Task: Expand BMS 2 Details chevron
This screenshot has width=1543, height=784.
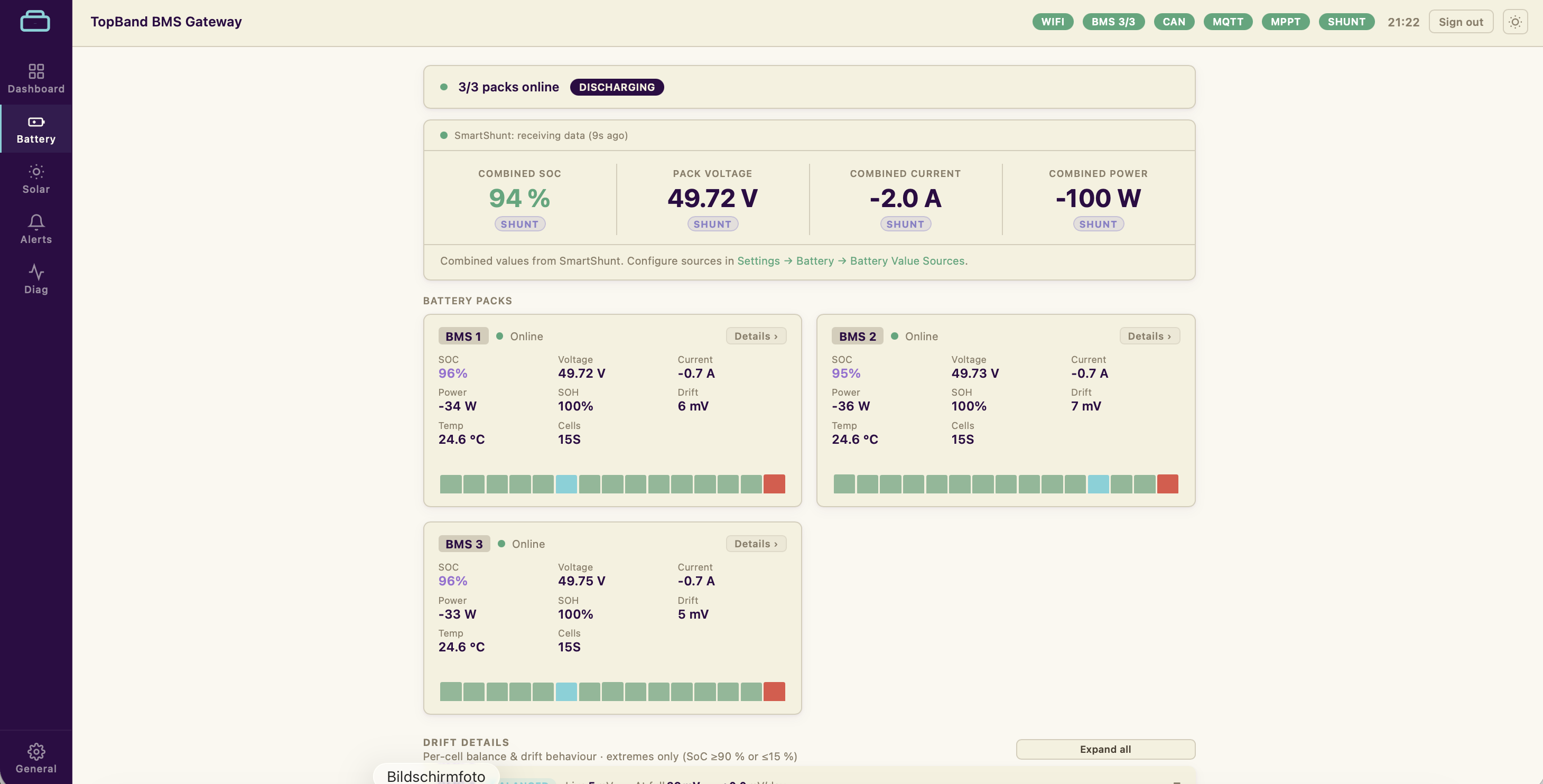Action: 1149,336
